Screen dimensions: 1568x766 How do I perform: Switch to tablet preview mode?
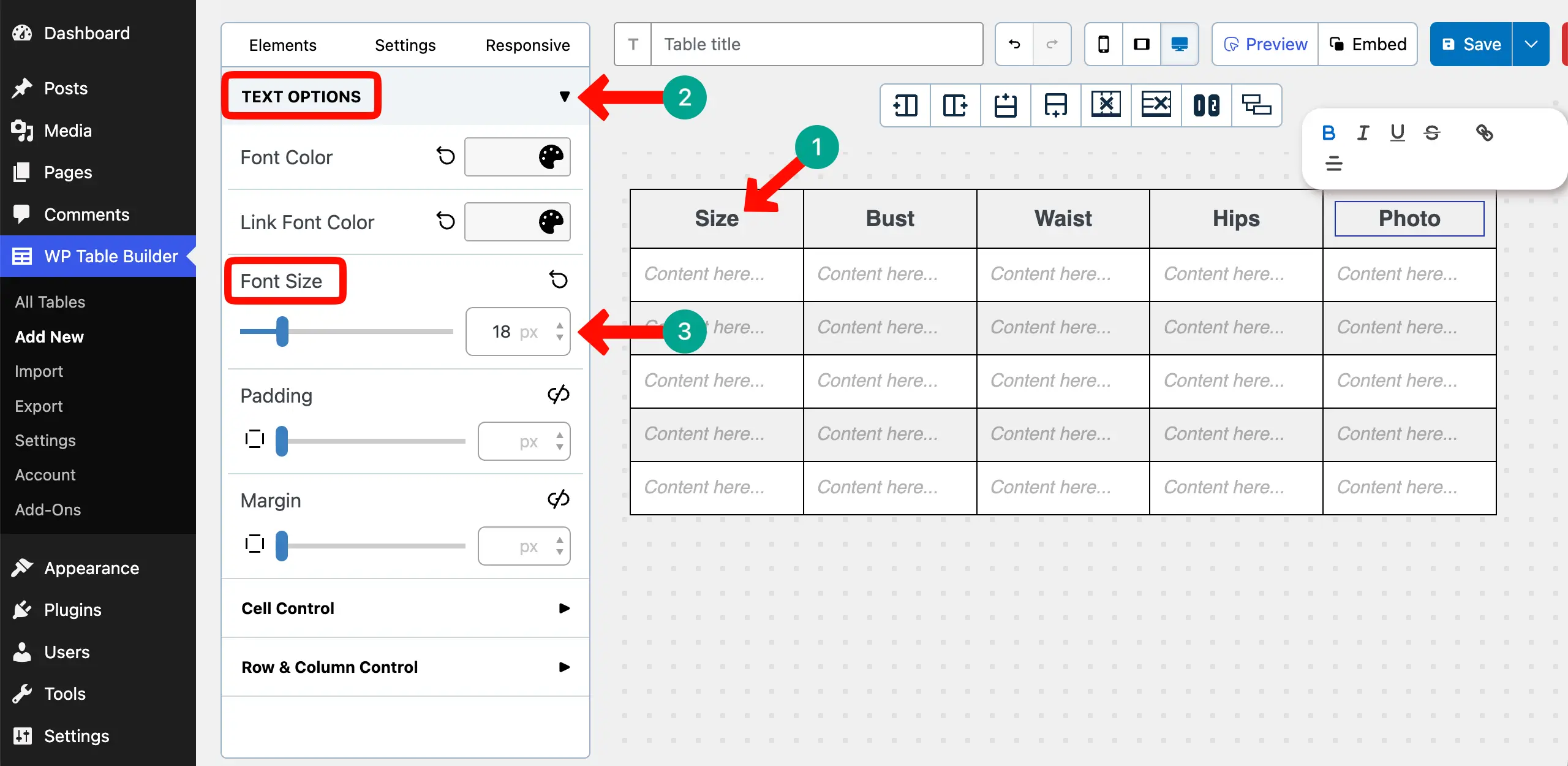(x=1141, y=44)
